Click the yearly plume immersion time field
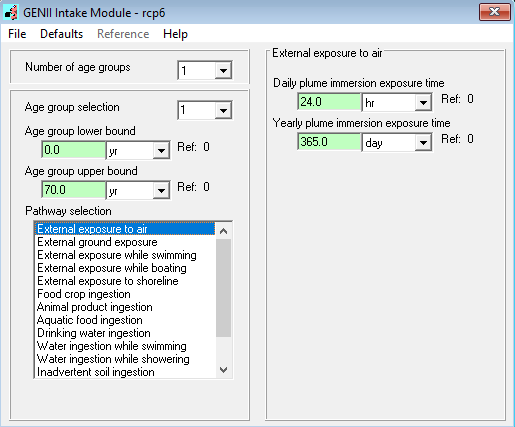The height and width of the screenshot is (427, 515). pos(329,142)
